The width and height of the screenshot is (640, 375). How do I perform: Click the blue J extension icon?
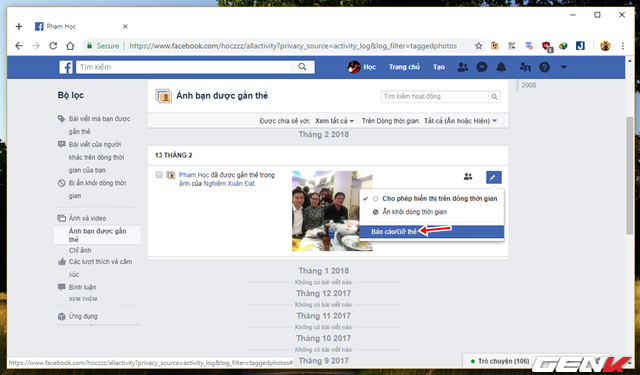[580, 46]
